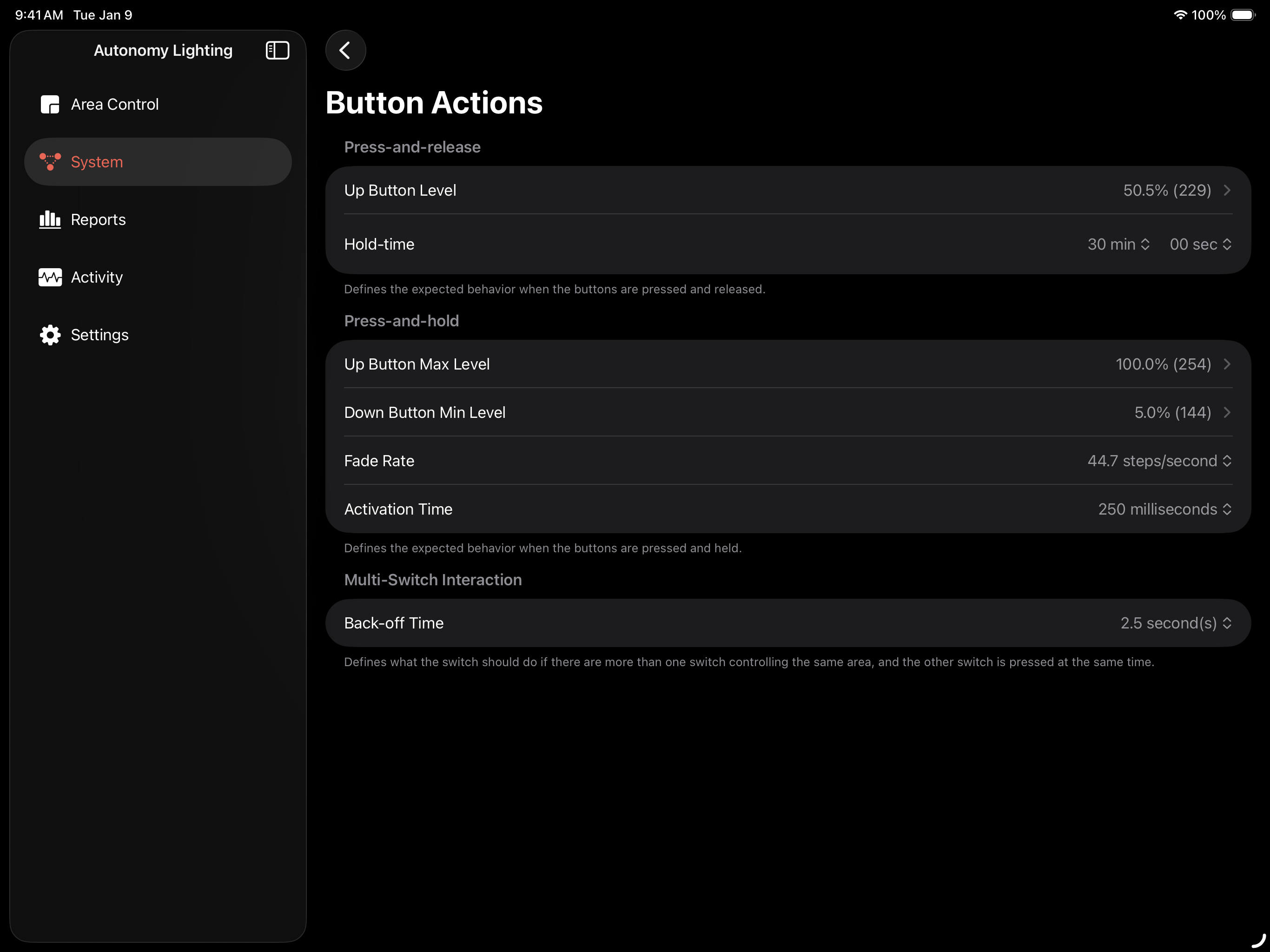Click the 5.0% (144) value
The height and width of the screenshot is (952, 1270).
1172,412
